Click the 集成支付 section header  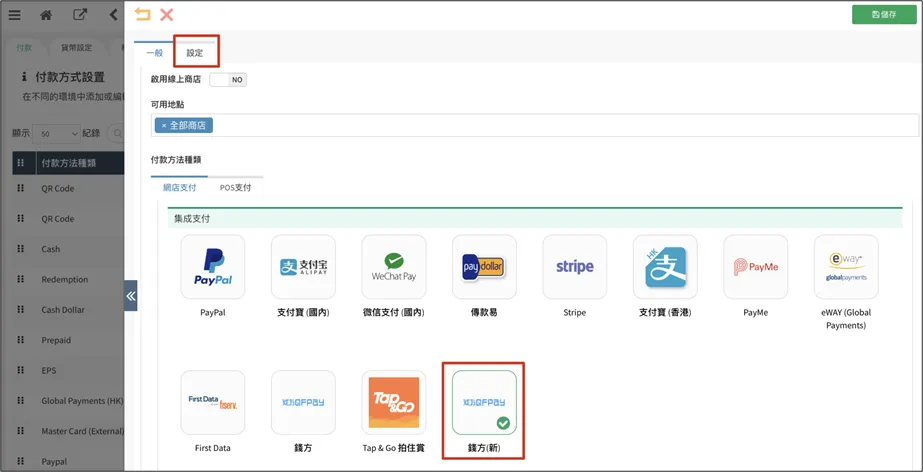pyautogui.click(x=534, y=218)
